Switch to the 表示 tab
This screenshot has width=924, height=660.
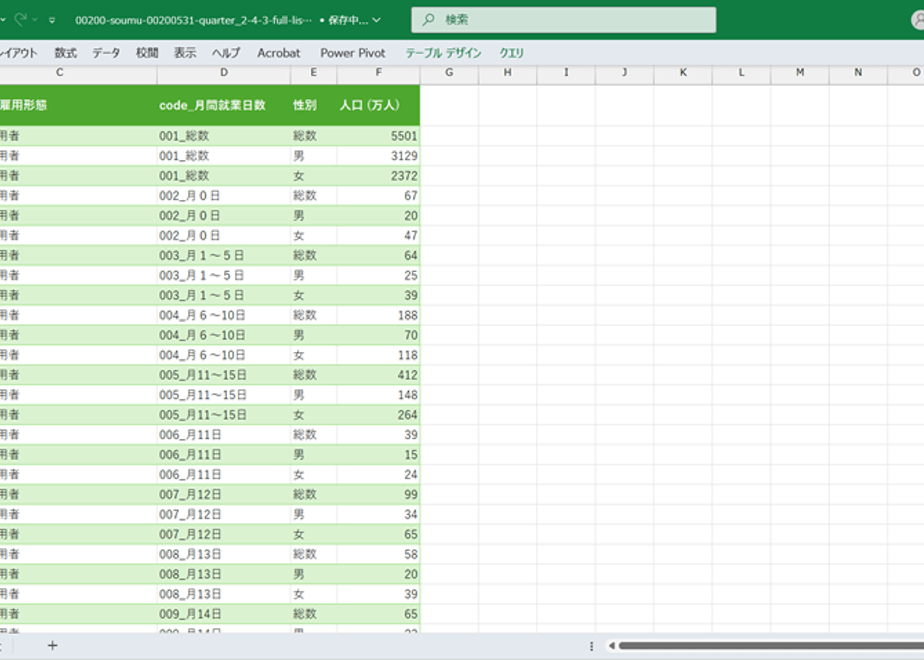point(185,53)
